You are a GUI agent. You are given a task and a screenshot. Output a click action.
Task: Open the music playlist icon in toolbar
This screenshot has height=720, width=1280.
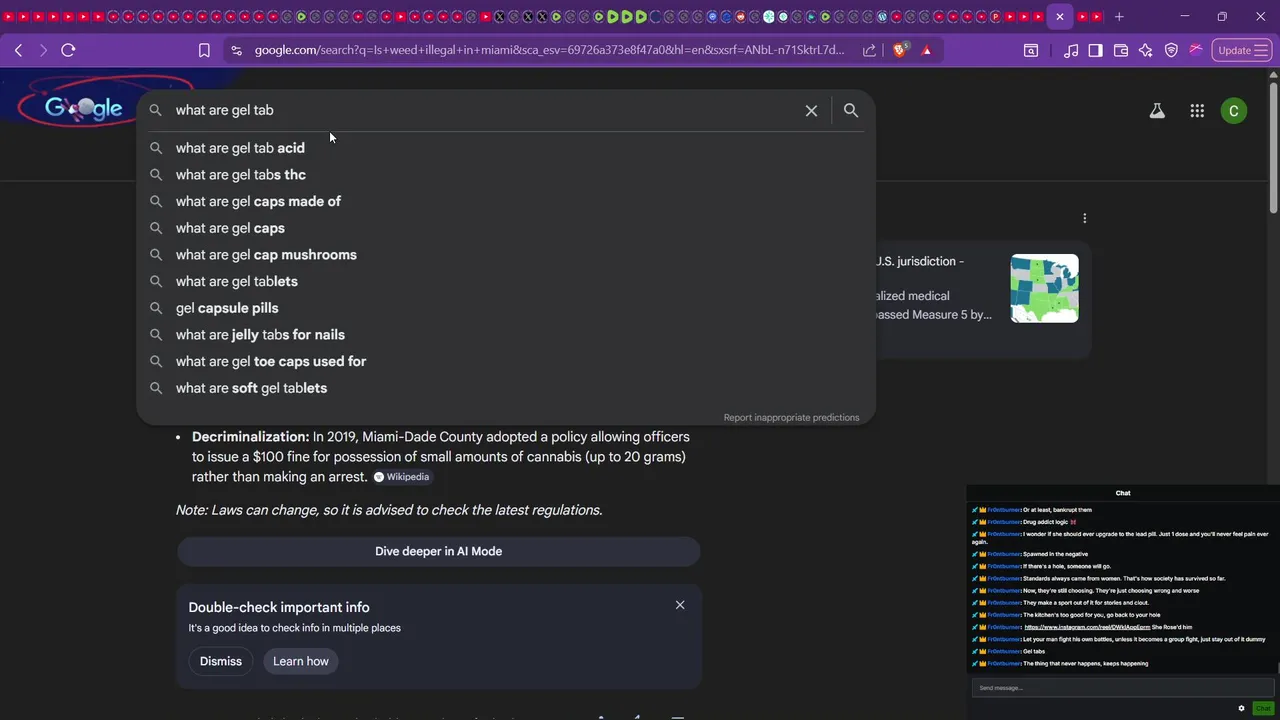pos(1071,50)
